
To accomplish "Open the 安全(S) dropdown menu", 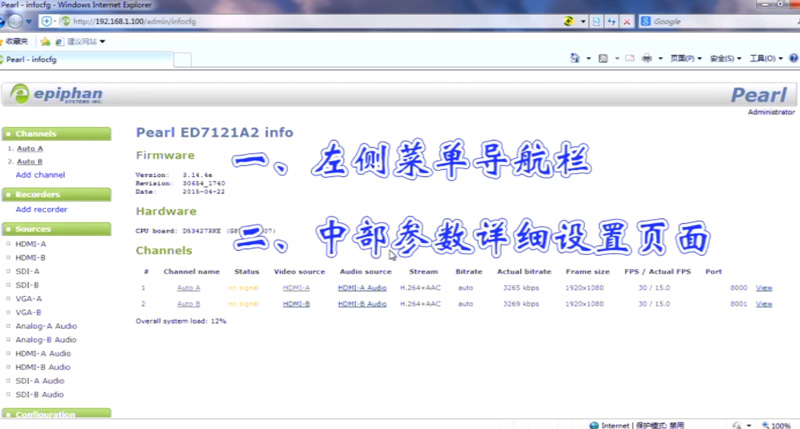I will tap(724, 59).
